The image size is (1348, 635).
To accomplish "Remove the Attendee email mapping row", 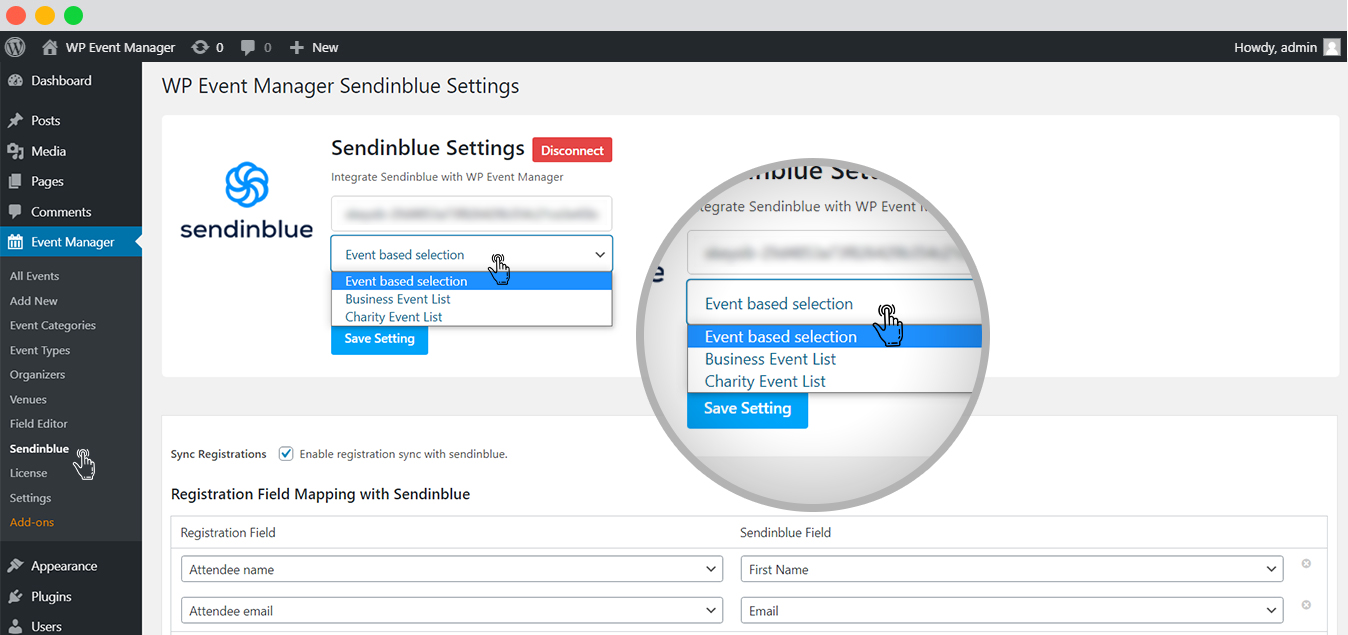I will [1306, 605].
